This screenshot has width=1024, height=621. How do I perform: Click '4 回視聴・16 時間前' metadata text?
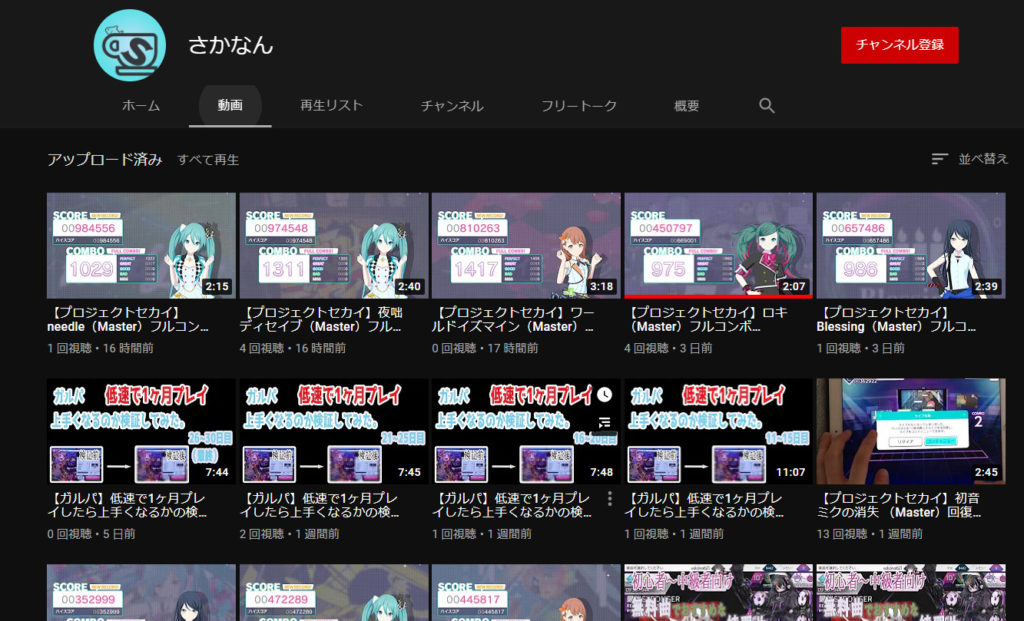pyautogui.click(x=293, y=349)
